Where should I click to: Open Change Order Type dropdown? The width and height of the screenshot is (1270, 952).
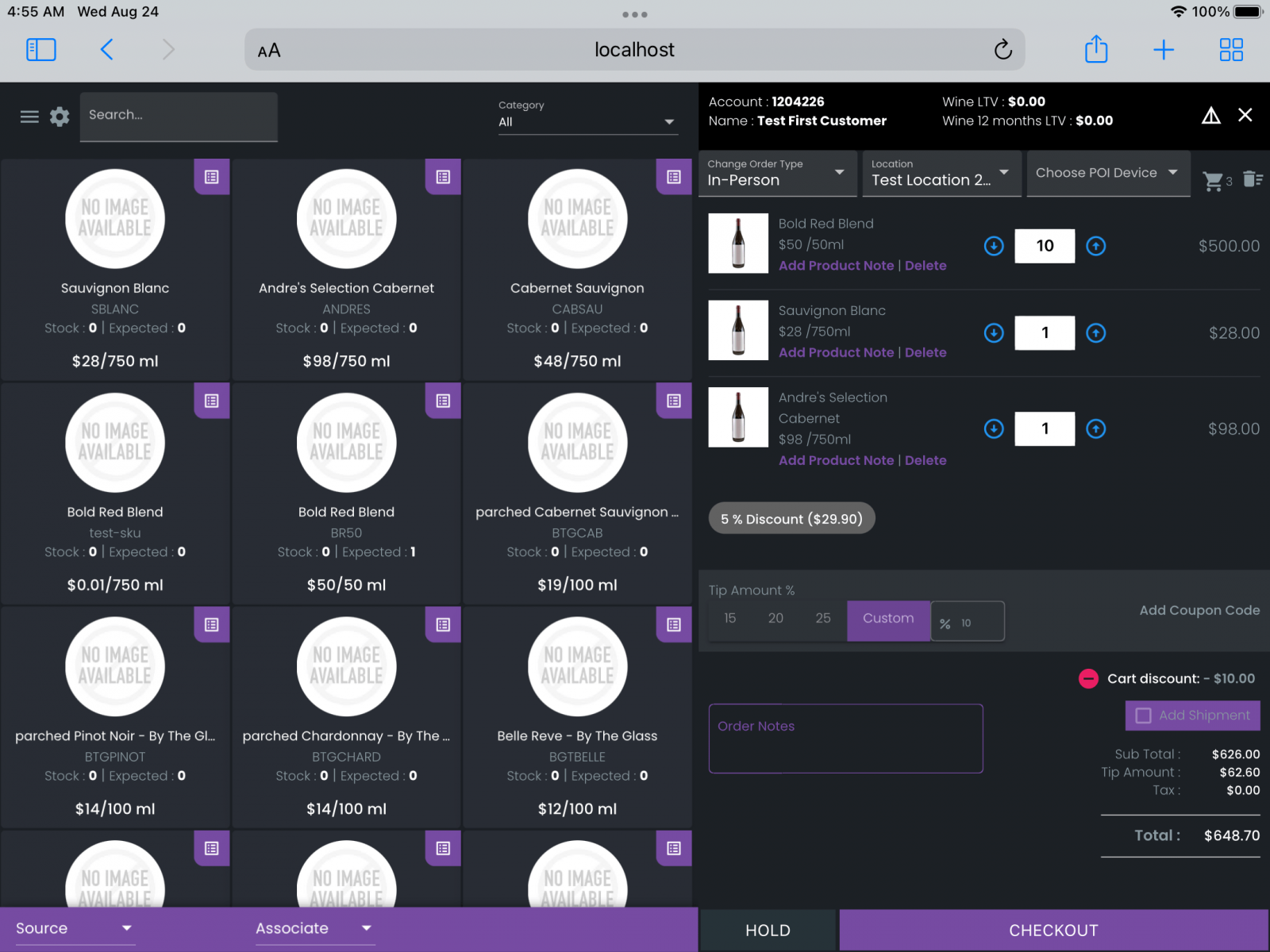click(778, 173)
